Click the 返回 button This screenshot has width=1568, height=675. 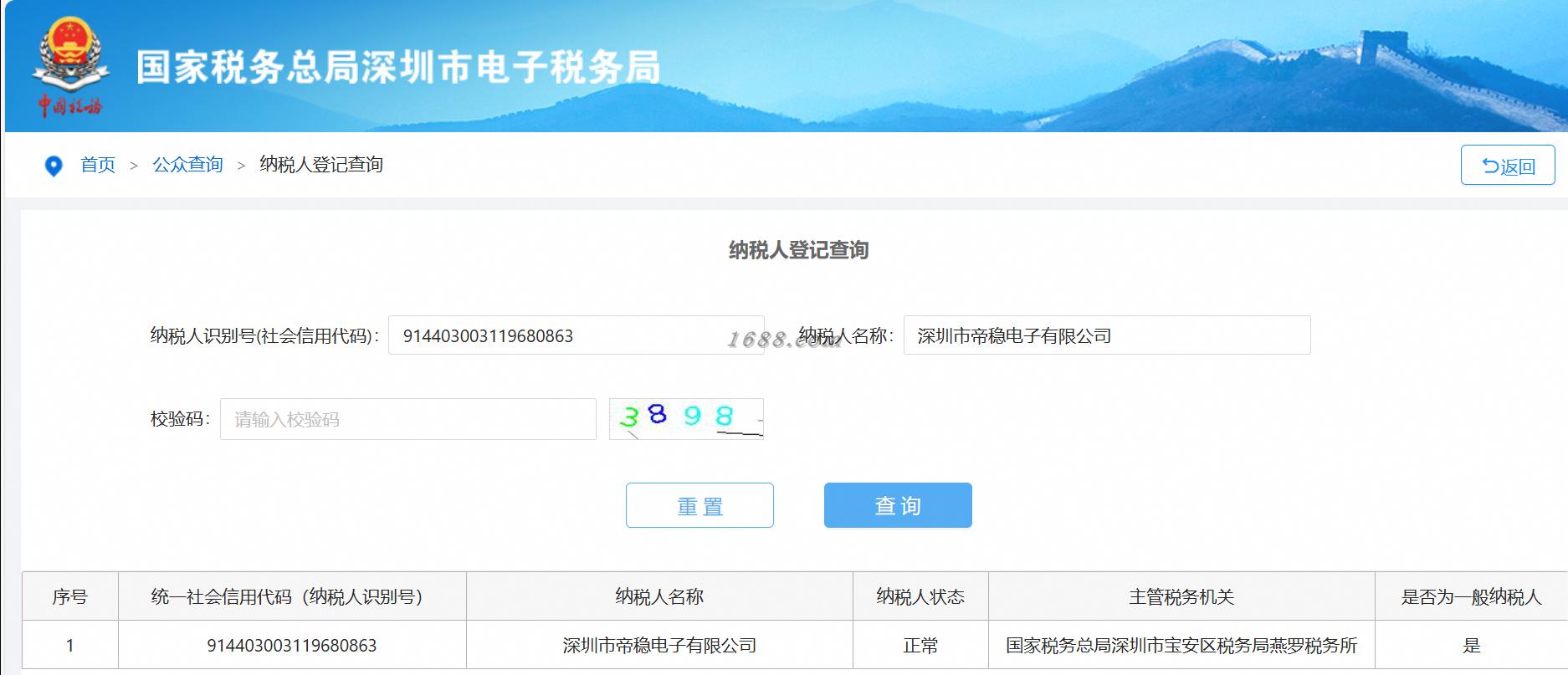pyautogui.click(x=1508, y=166)
